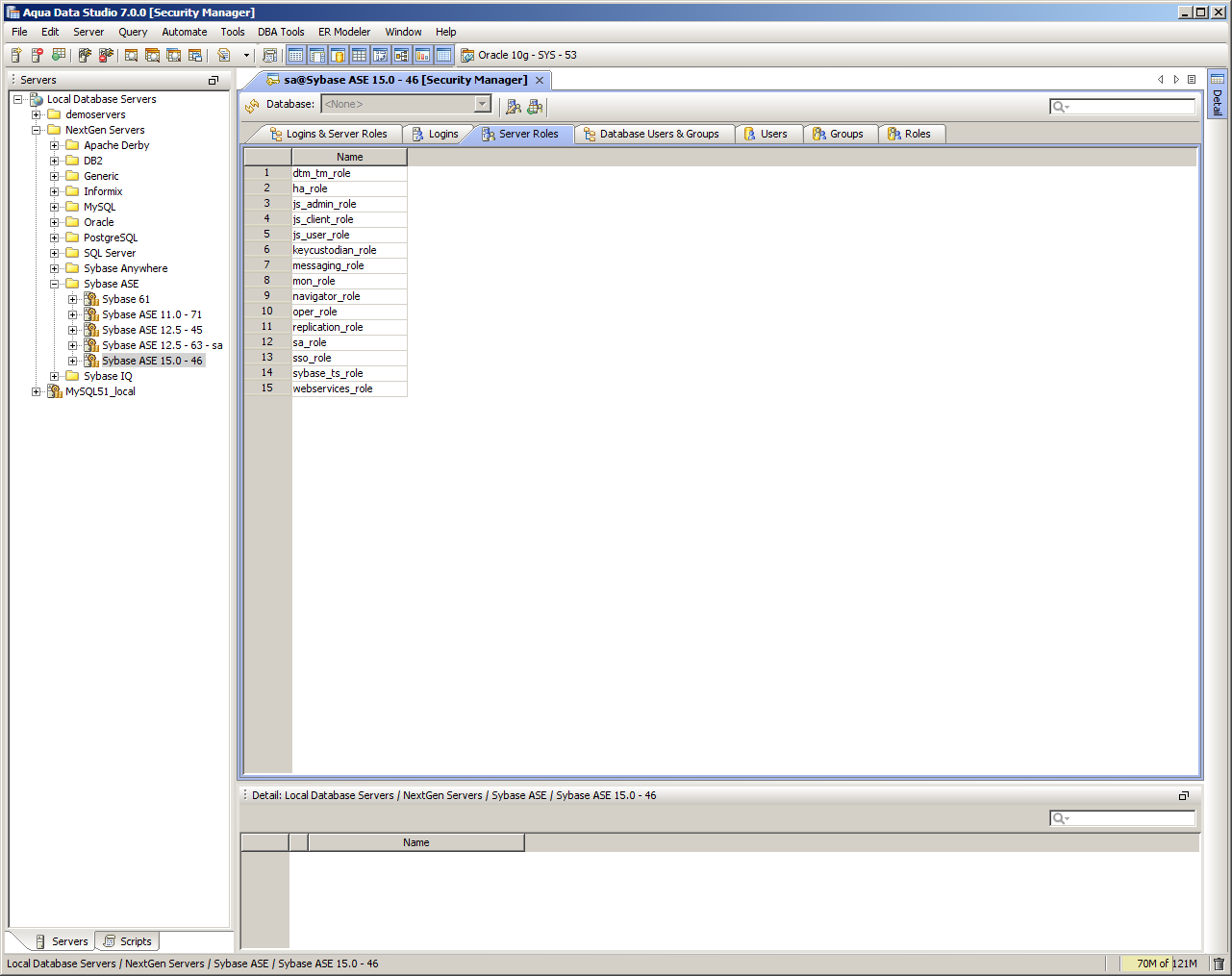
Task: Collapse the NextGen Servers folder
Action: click(36, 130)
